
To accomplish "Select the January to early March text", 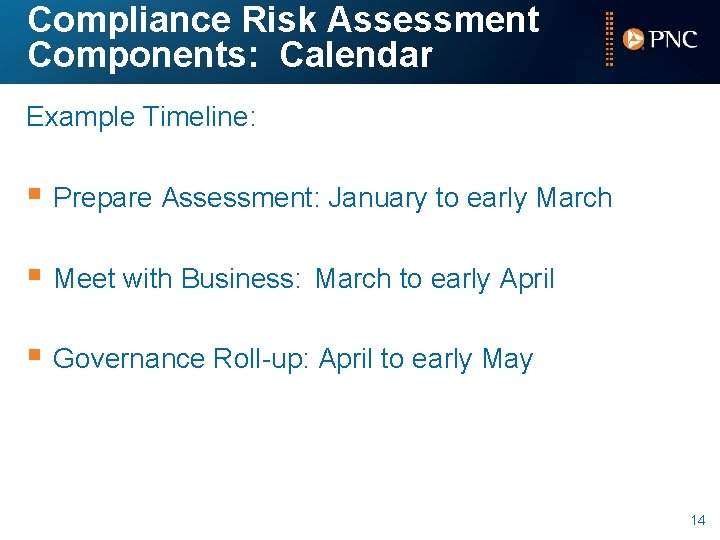I will pos(470,198).
